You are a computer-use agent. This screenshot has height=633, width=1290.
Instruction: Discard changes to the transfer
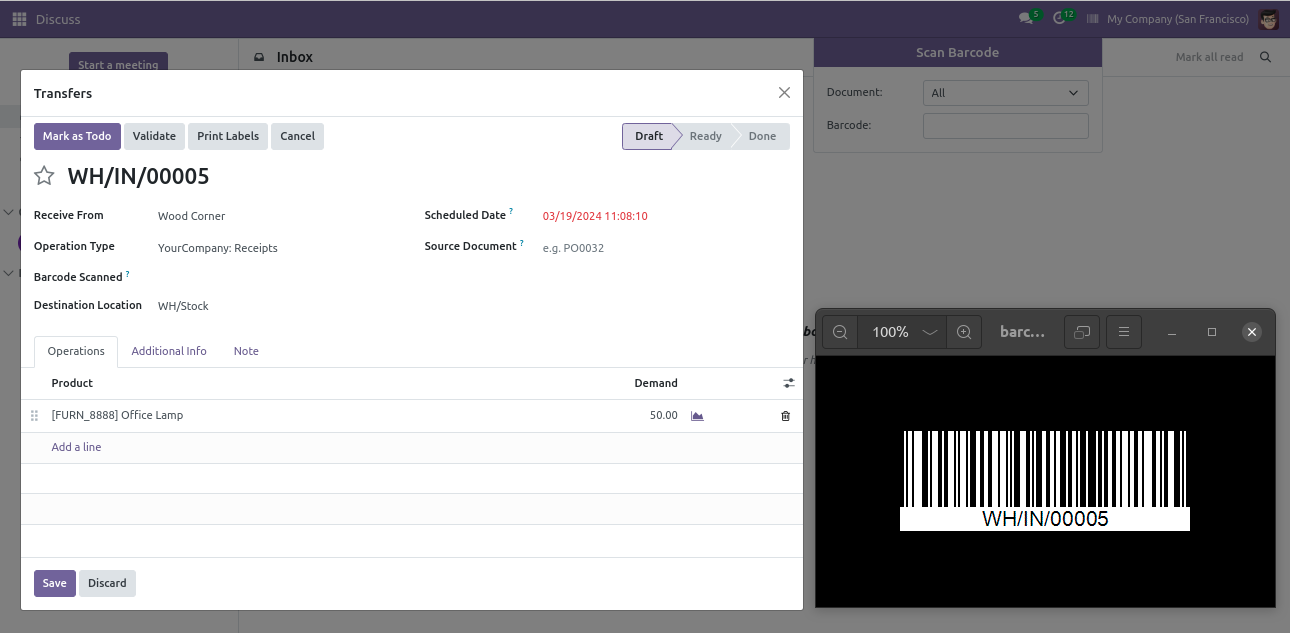[107, 583]
